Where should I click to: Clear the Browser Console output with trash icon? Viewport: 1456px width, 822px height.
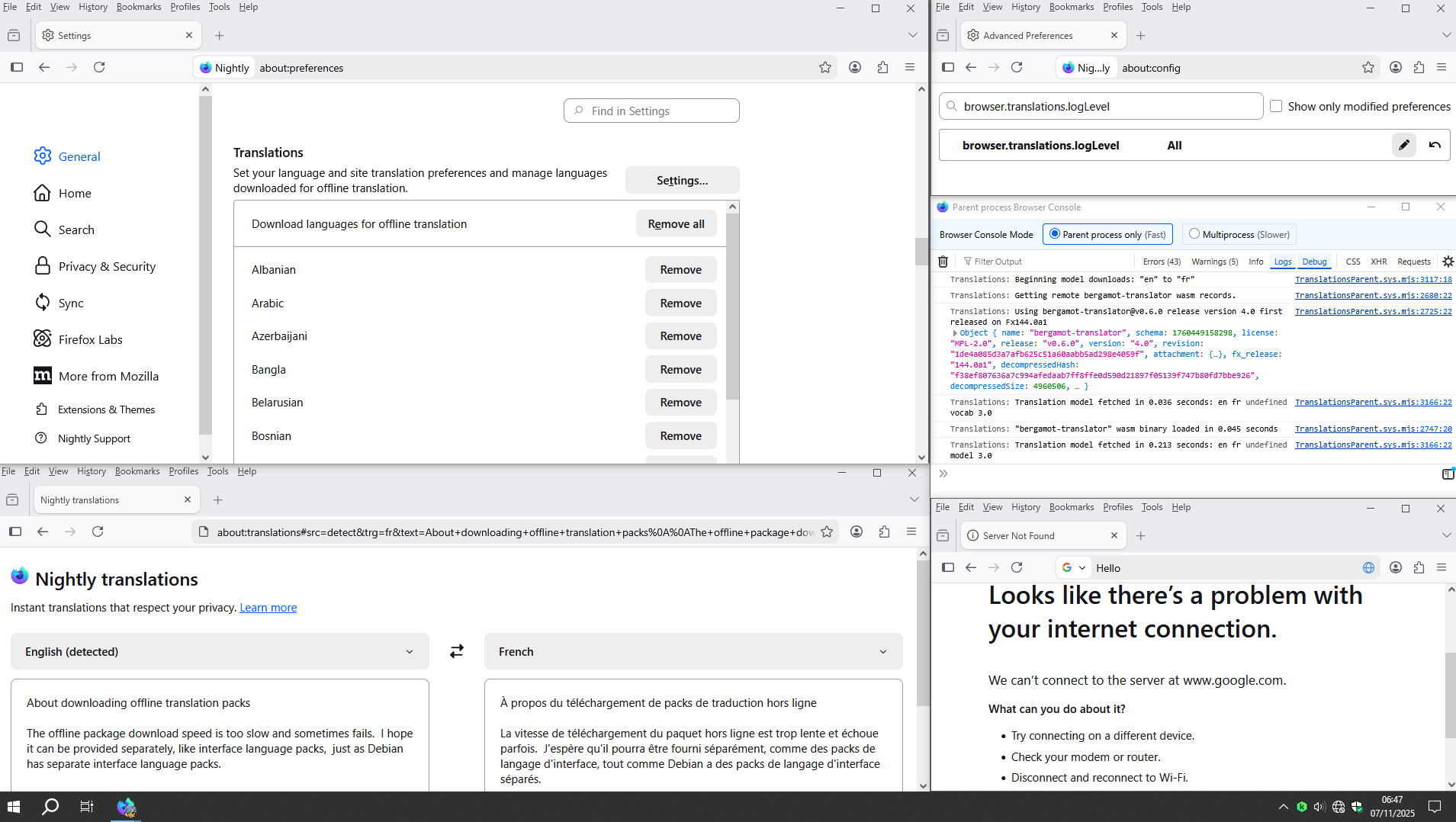pos(943,262)
